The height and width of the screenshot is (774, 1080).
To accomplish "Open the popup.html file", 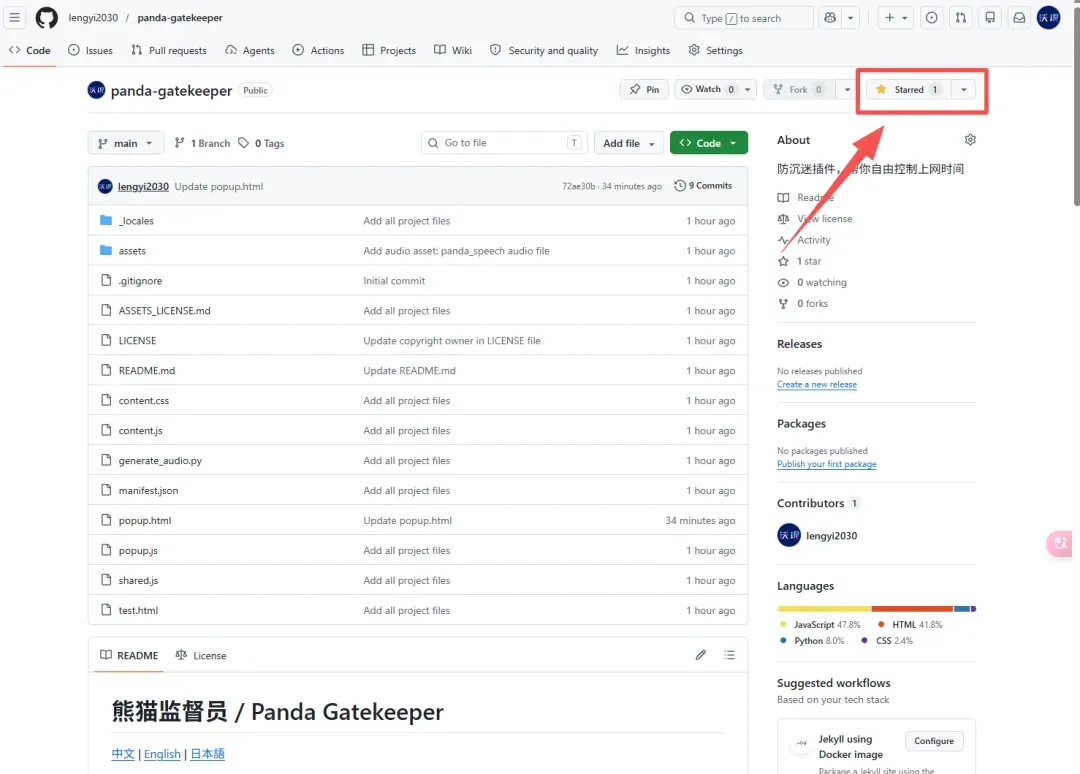I will [145, 521].
